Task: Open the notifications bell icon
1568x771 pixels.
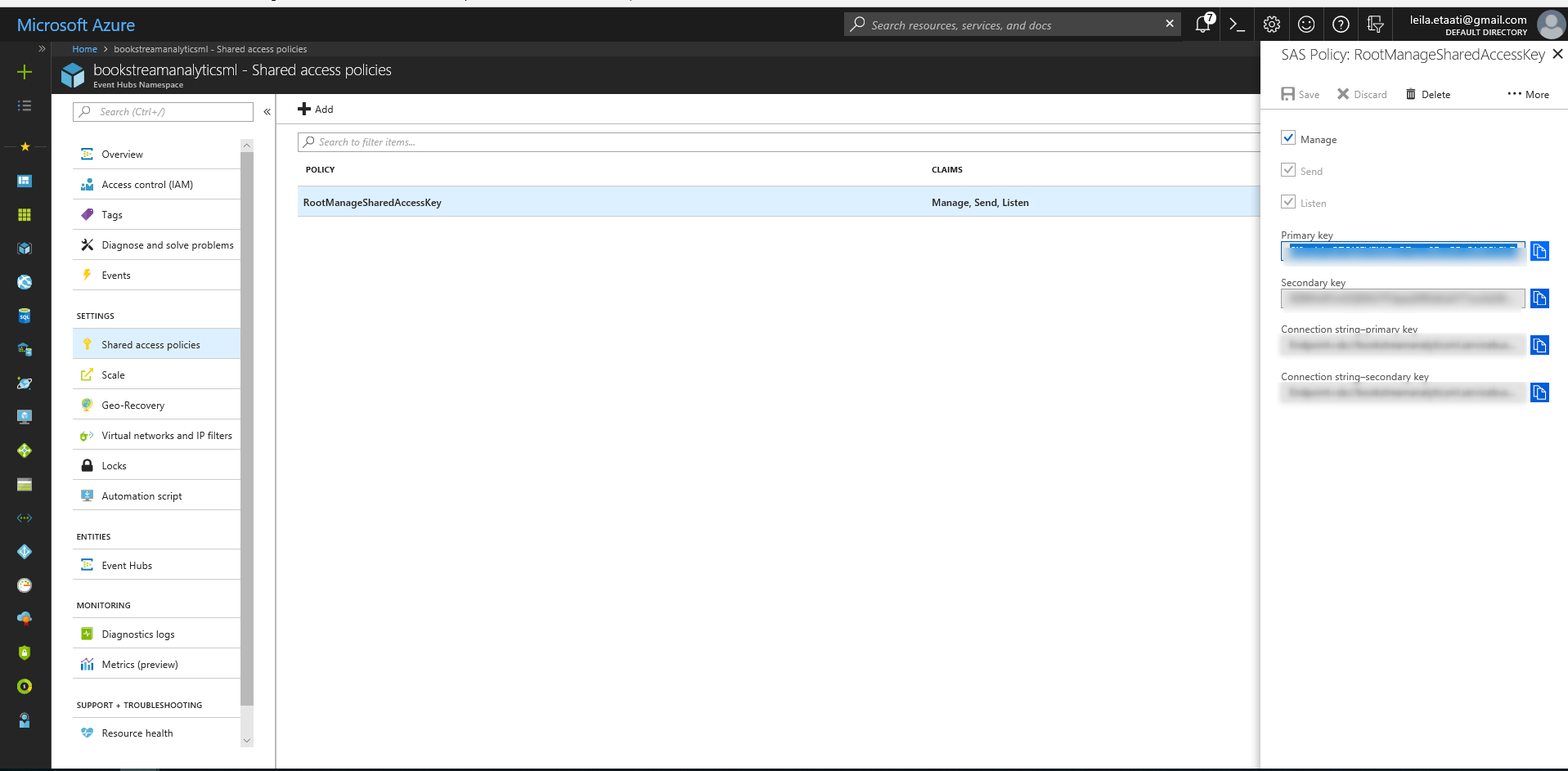Action: [1202, 24]
